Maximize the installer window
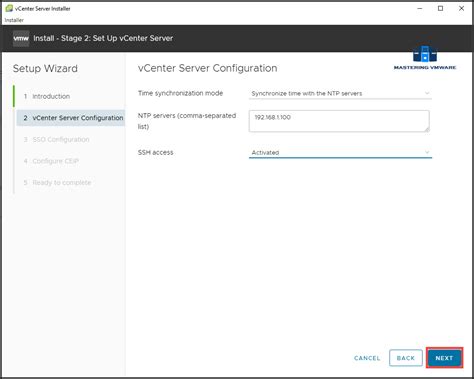Image resolution: width=474 pixels, height=379 pixels. (x=440, y=9)
